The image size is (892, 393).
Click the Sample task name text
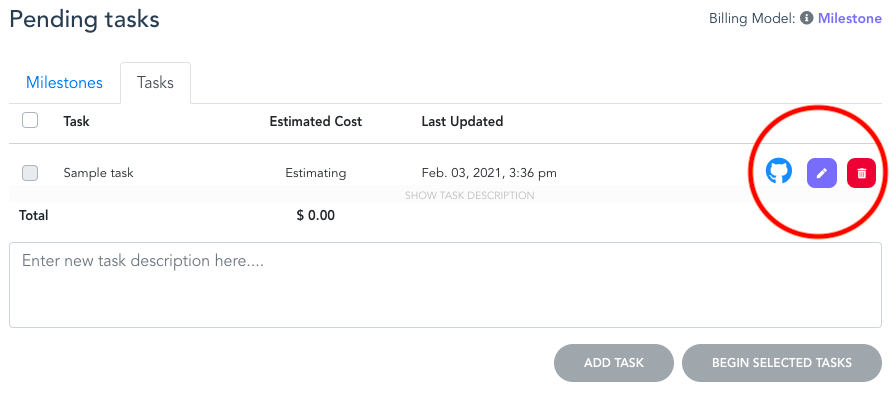98,173
